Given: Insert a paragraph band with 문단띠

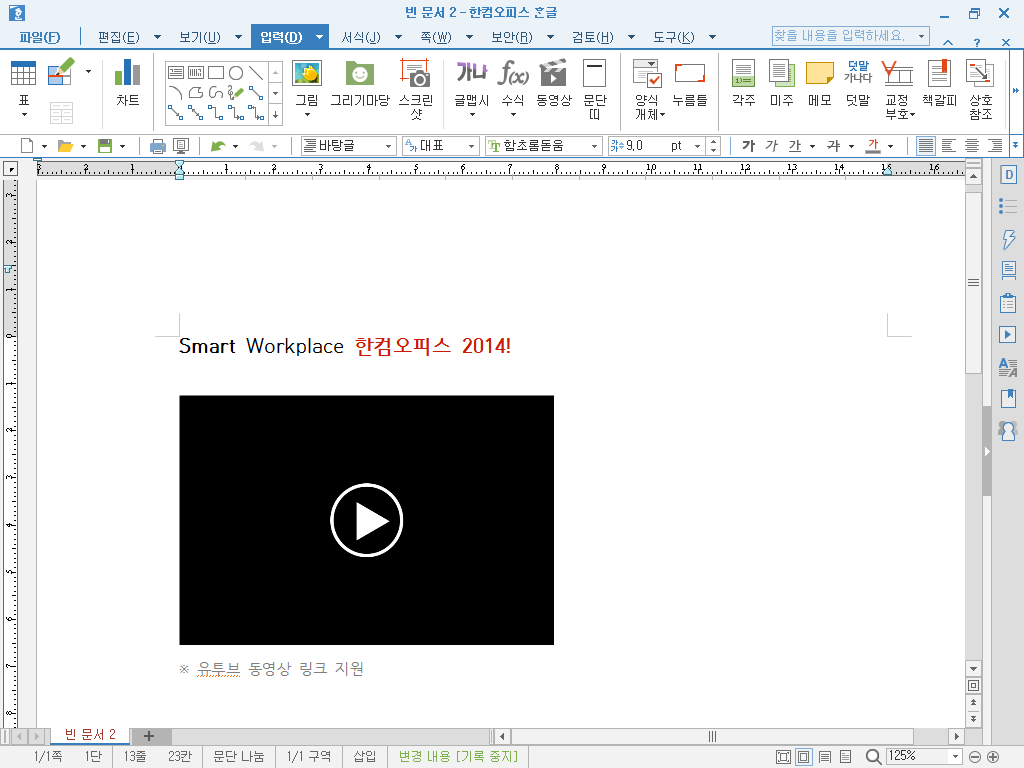Looking at the screenshot, I should click(594, 89).
